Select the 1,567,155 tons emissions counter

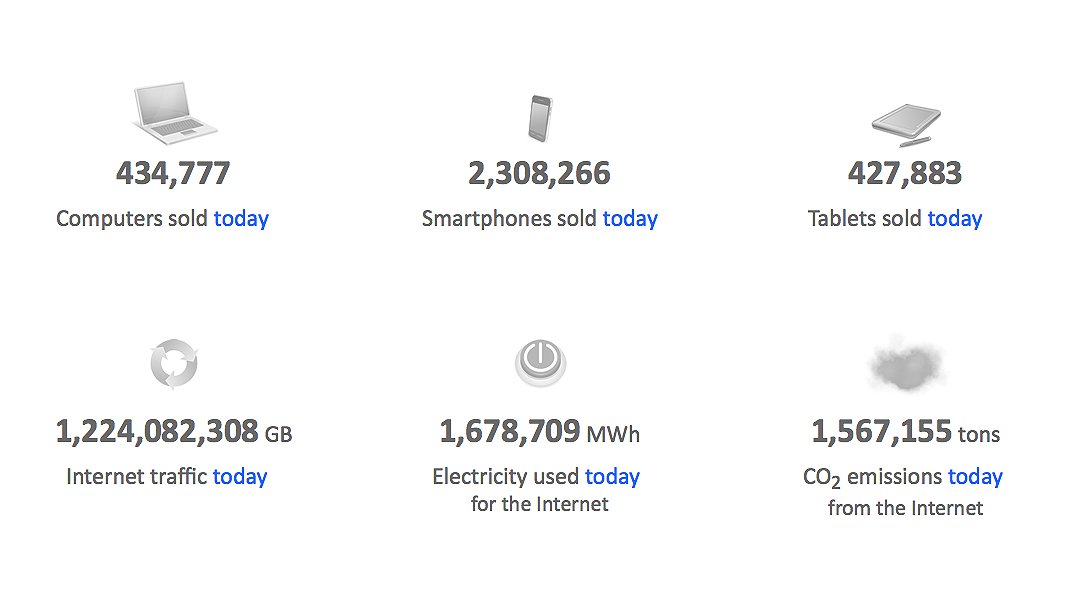point(906,432)
